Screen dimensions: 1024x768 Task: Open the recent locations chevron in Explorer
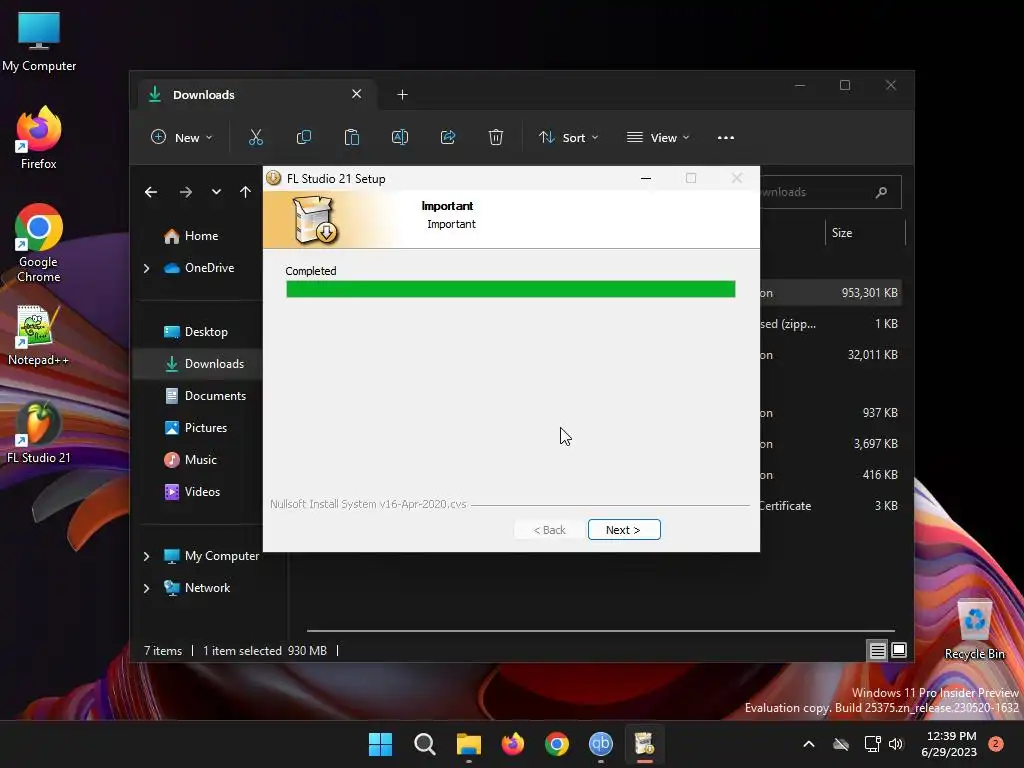[x=216, y=192]
